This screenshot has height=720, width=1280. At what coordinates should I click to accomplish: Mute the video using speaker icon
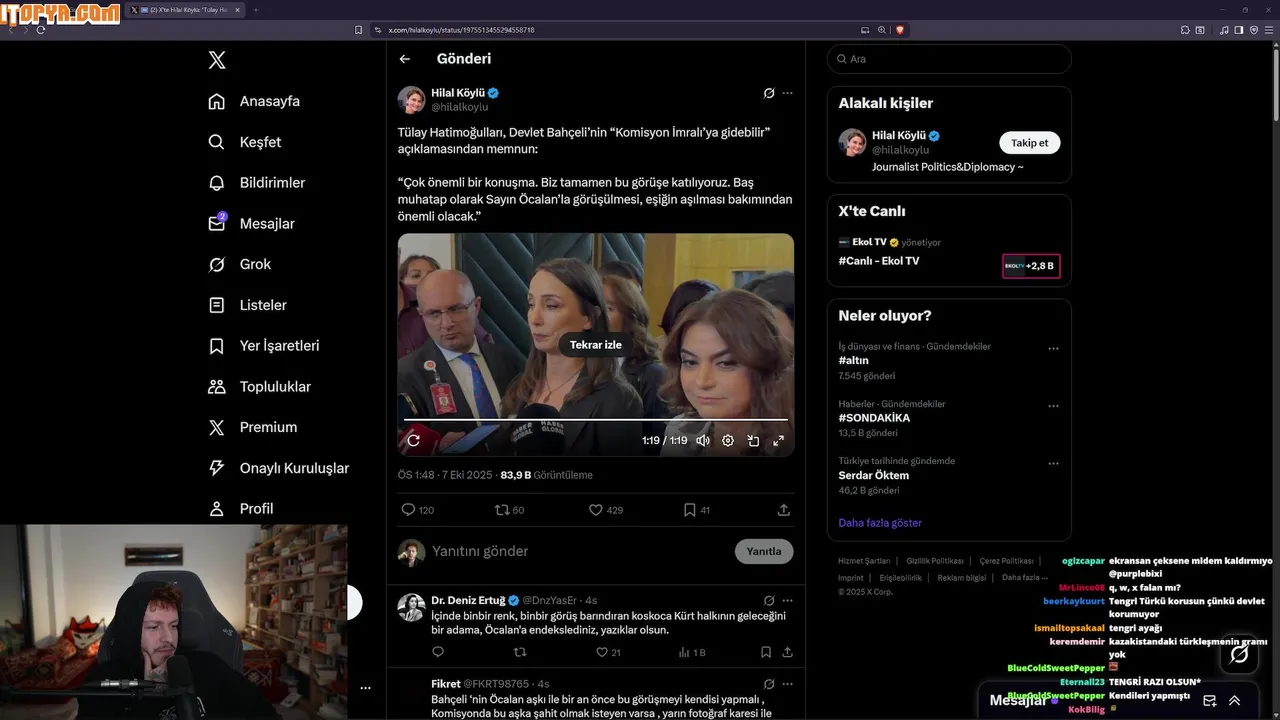pyautogui.click(x=703, y=440)
